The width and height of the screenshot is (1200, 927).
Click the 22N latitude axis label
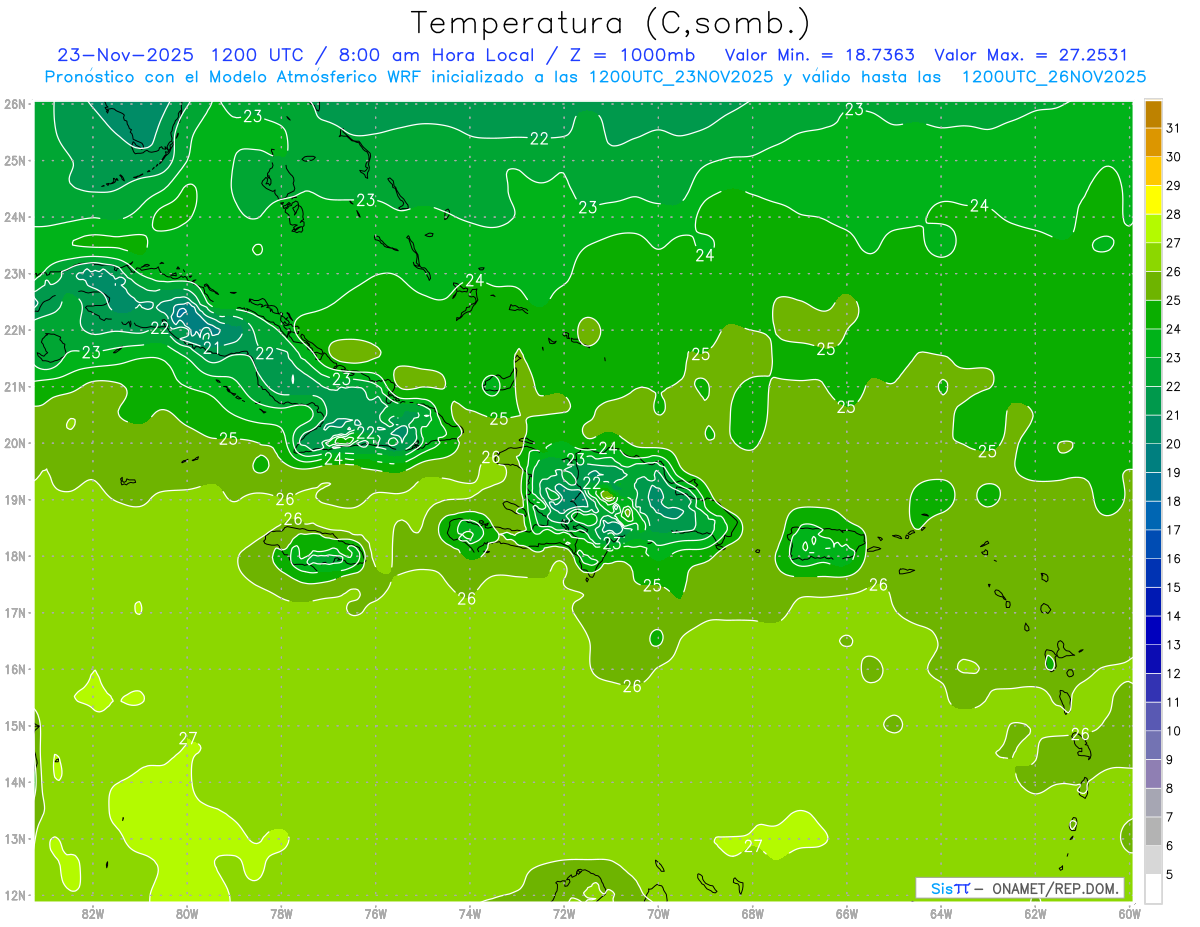click(x=15, y=330)
